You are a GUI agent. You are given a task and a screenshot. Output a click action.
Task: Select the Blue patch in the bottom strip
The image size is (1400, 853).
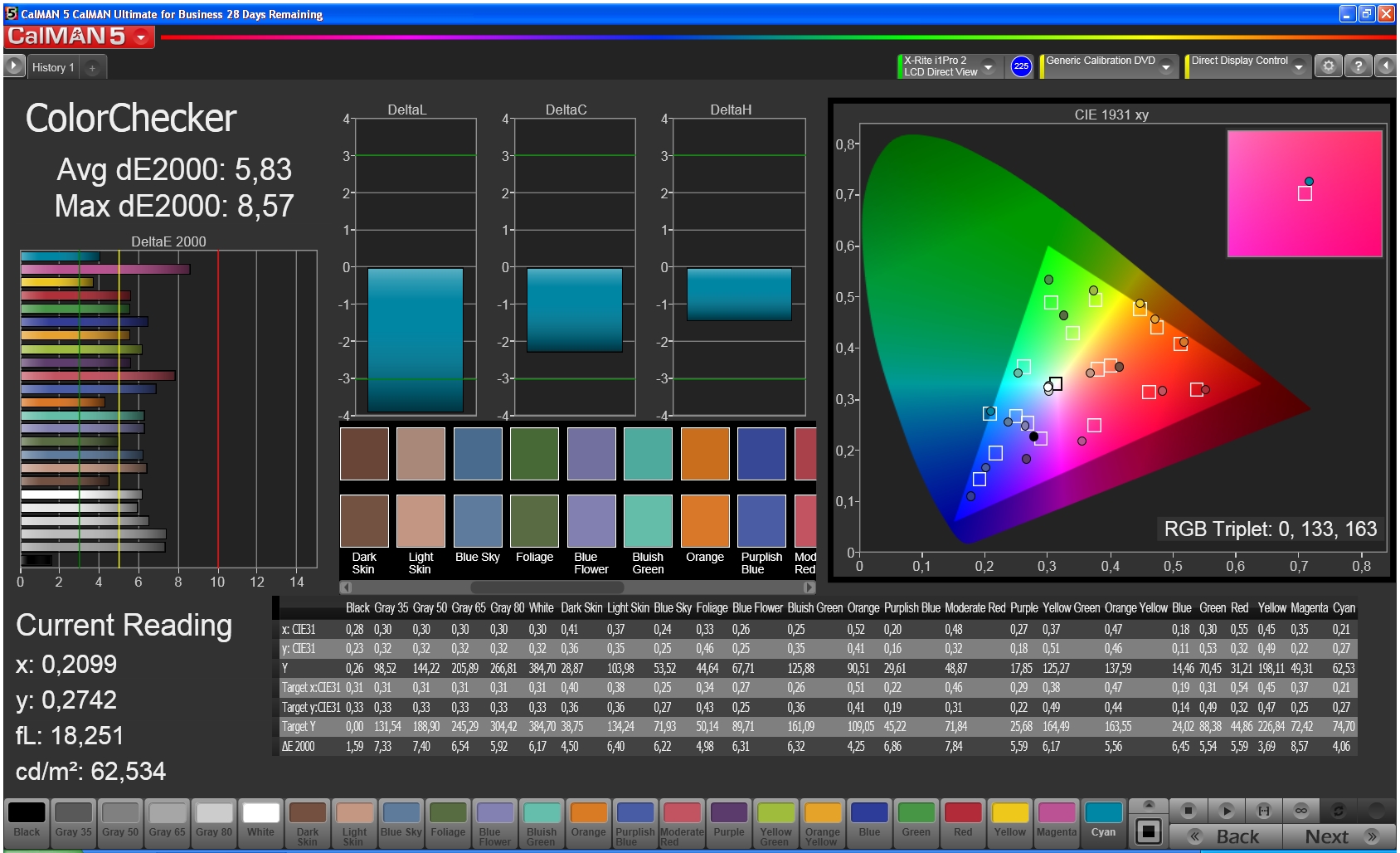tap(870, 823)
